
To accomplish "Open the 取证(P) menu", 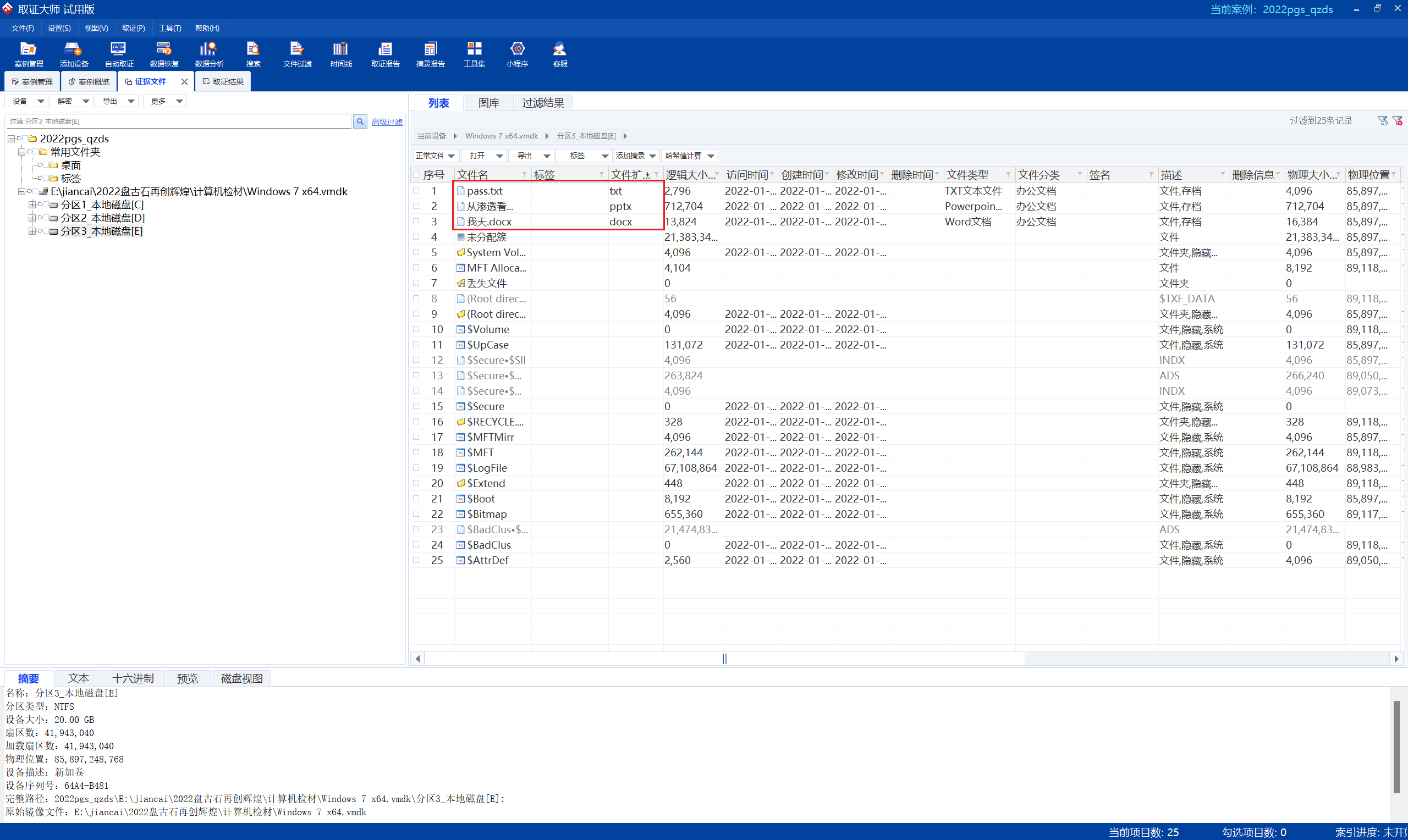I will pos(134,28).
